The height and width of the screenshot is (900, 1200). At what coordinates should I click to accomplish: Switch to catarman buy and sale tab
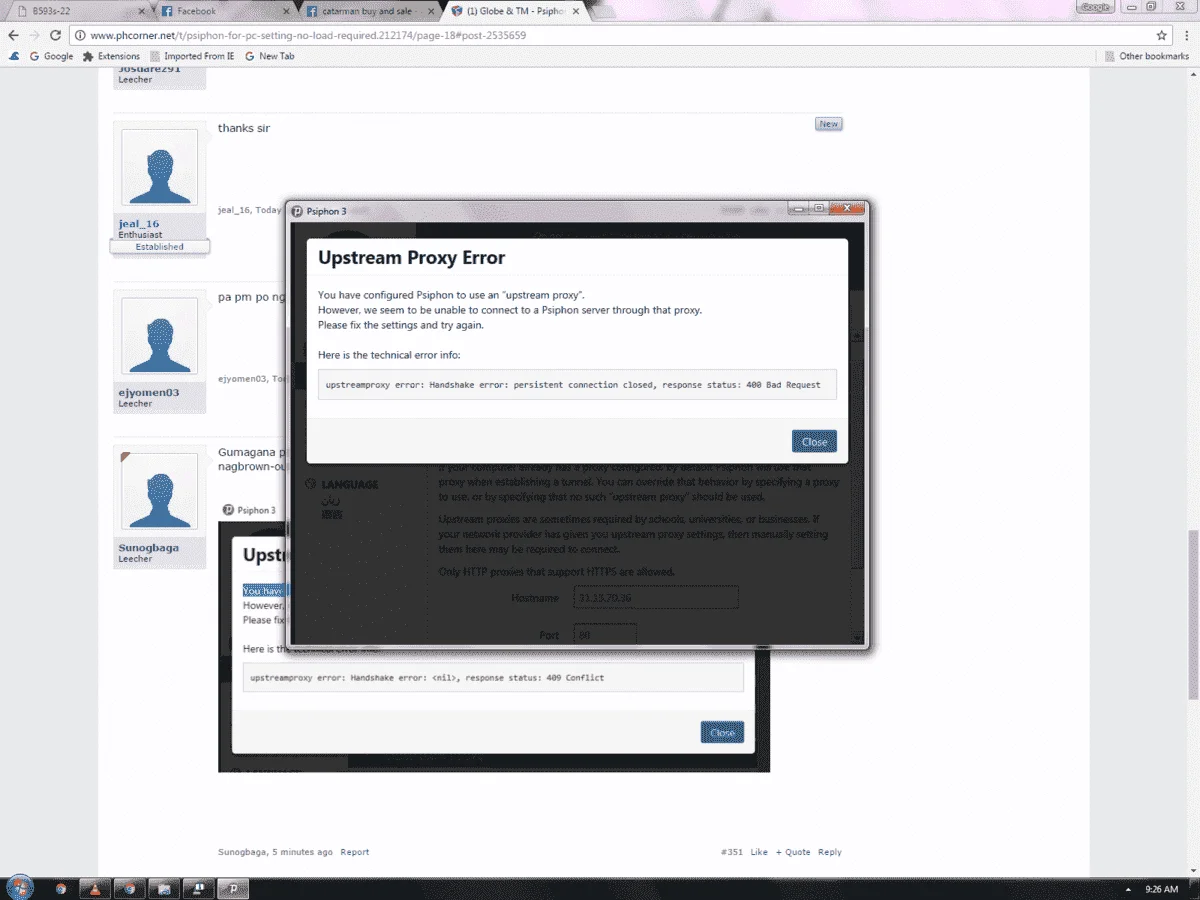point(370,11)
